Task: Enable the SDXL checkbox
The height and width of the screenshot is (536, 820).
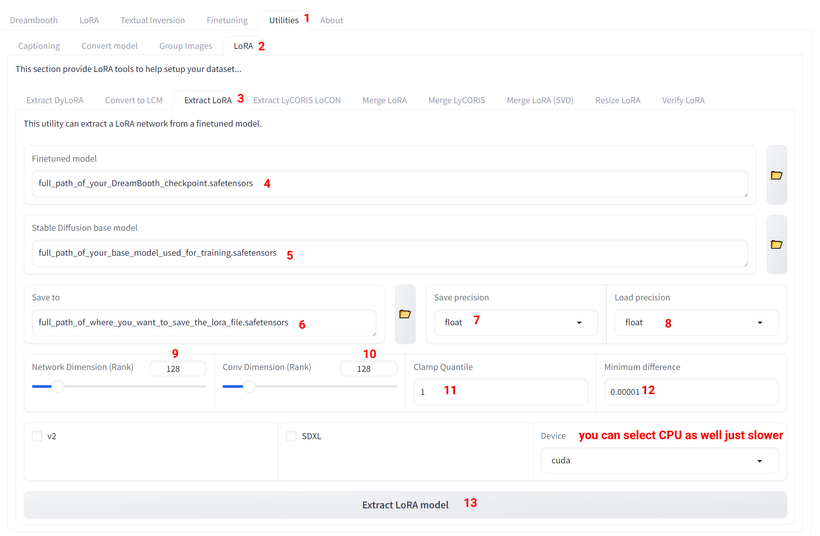Action: [x=291, y=436]
